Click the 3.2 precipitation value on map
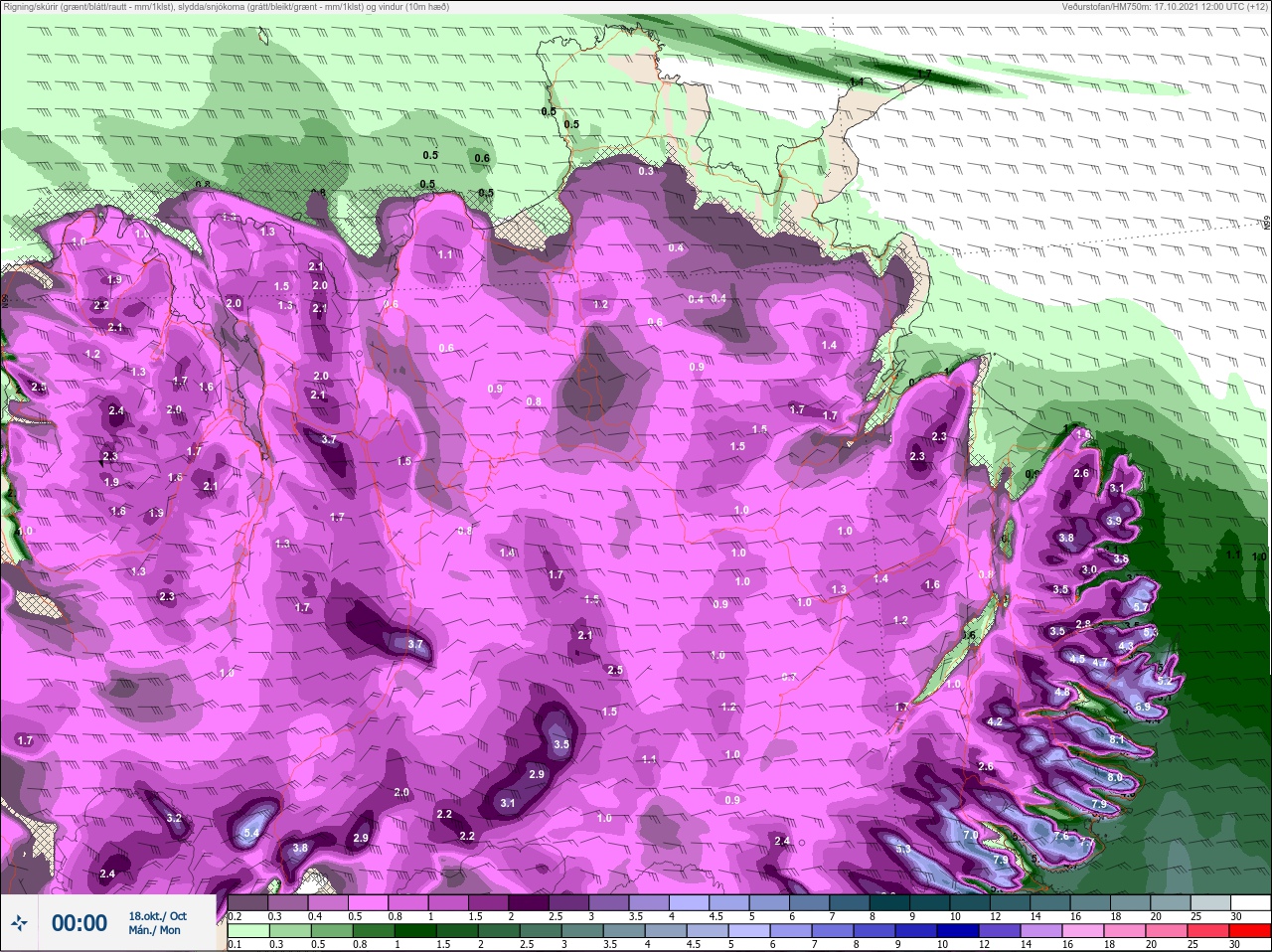1272x952 pixels. (x=174, y=819)
